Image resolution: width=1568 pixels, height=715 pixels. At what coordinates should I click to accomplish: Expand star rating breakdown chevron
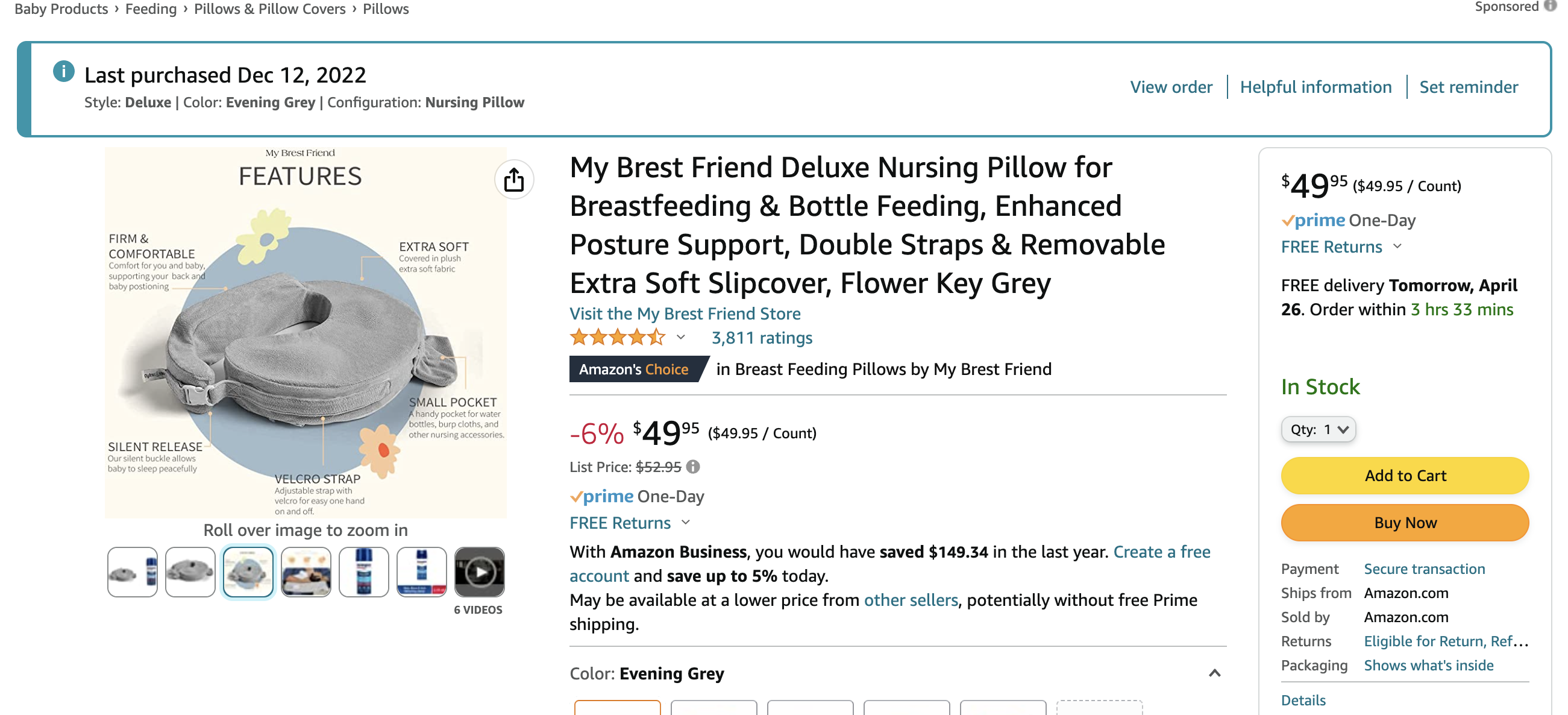(680, 338)
